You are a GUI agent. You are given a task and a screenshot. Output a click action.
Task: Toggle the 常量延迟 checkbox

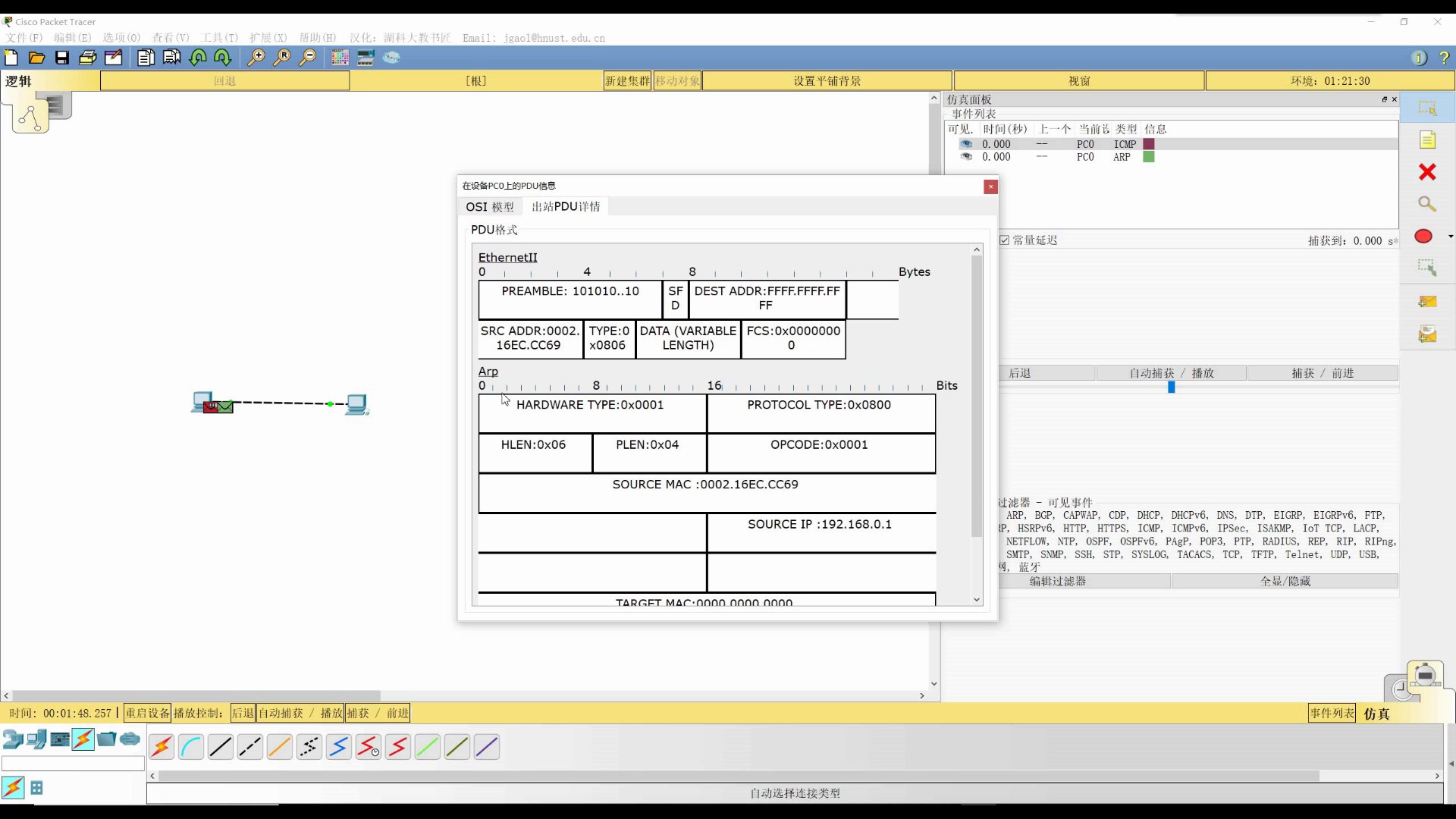coord(1005,240)
